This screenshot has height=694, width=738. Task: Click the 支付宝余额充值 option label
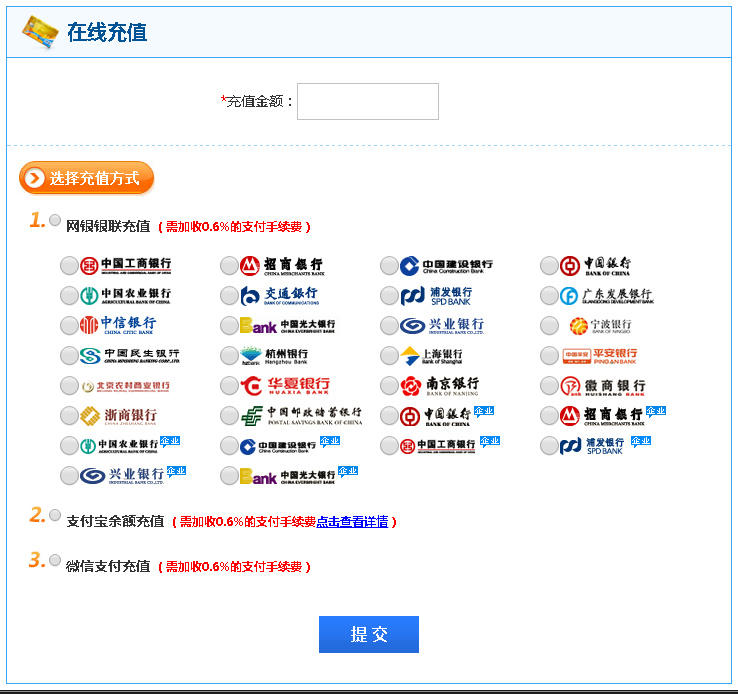tap(115, 521)
